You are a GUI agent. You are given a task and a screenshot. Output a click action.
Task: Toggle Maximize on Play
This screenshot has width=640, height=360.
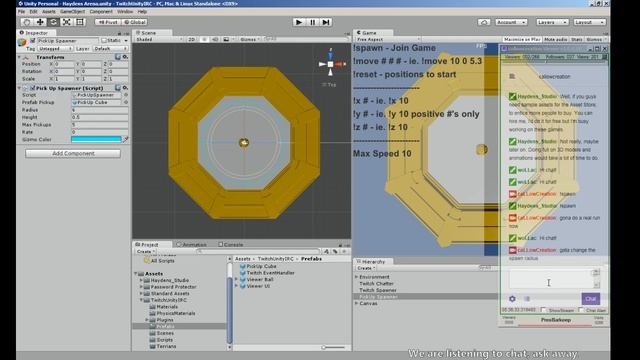522,40
